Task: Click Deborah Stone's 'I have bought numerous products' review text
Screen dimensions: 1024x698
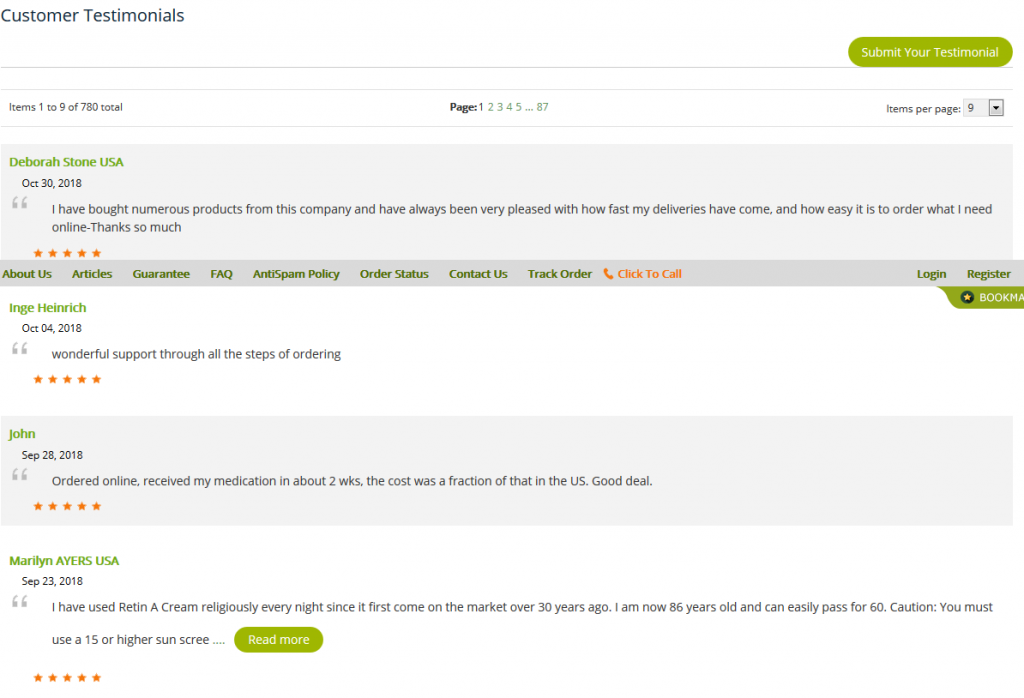Action: [x=522, y=218]
